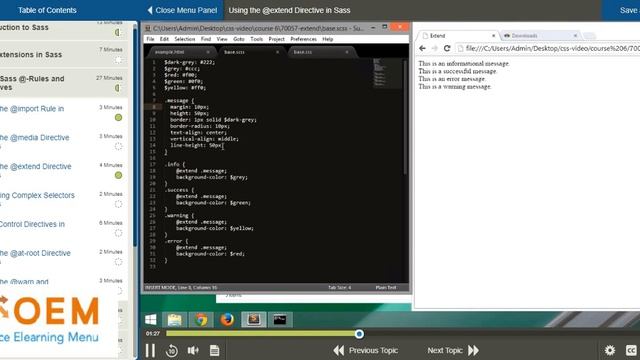Open Windows Start button in taskbar
Screen dimensions: 640x360
(151, 320)
